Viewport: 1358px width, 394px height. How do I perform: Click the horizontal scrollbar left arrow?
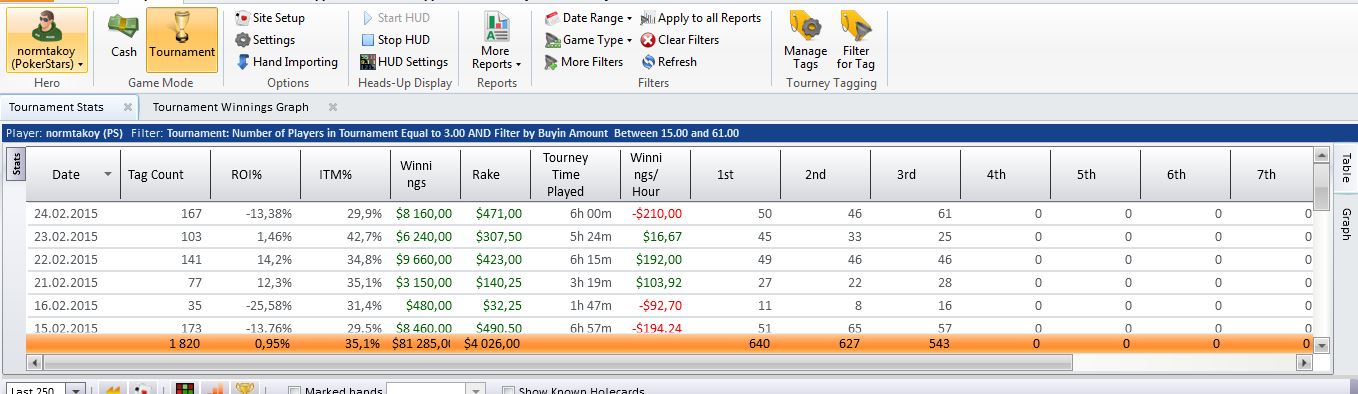tap(35, 362)
